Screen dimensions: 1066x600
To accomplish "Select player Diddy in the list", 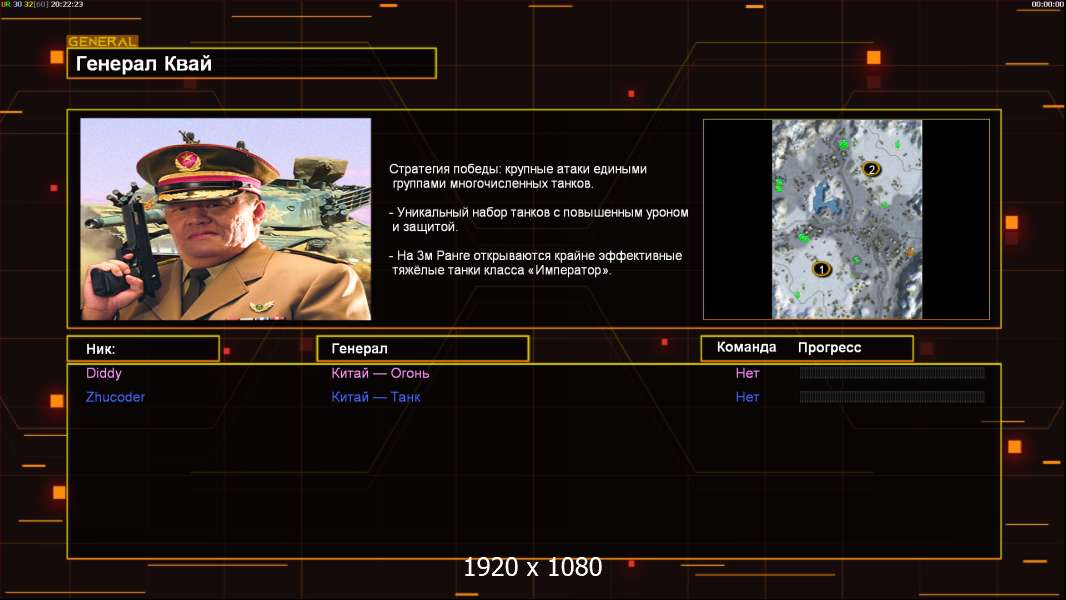I will pos(104,373).
